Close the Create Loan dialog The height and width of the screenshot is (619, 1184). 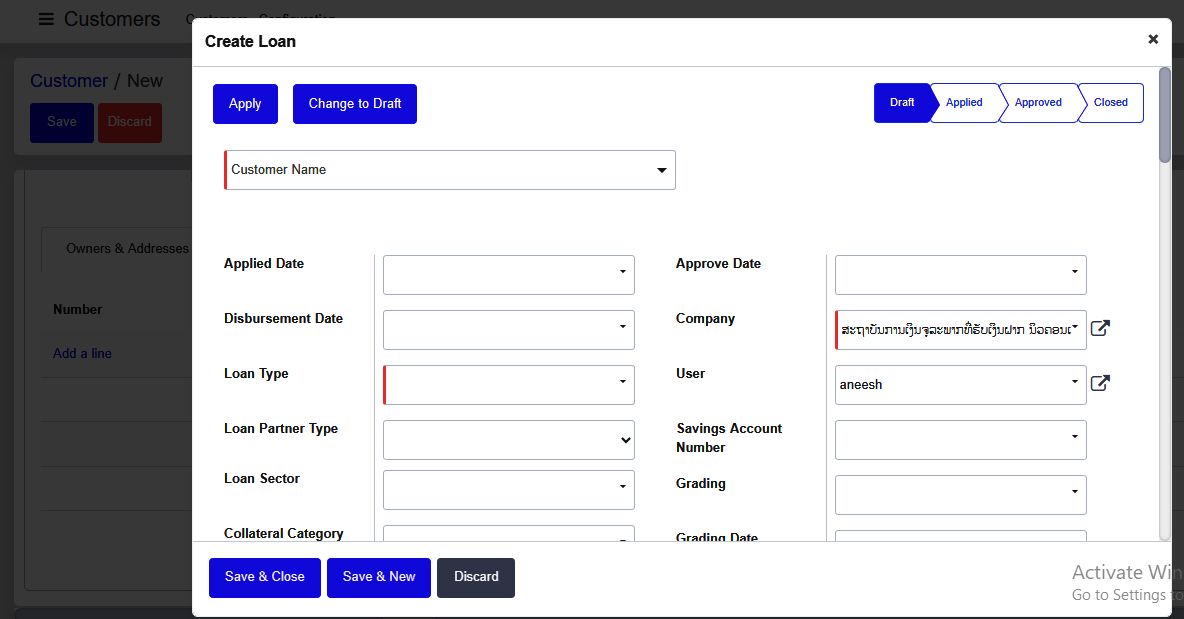click(x=1153, y=40)
